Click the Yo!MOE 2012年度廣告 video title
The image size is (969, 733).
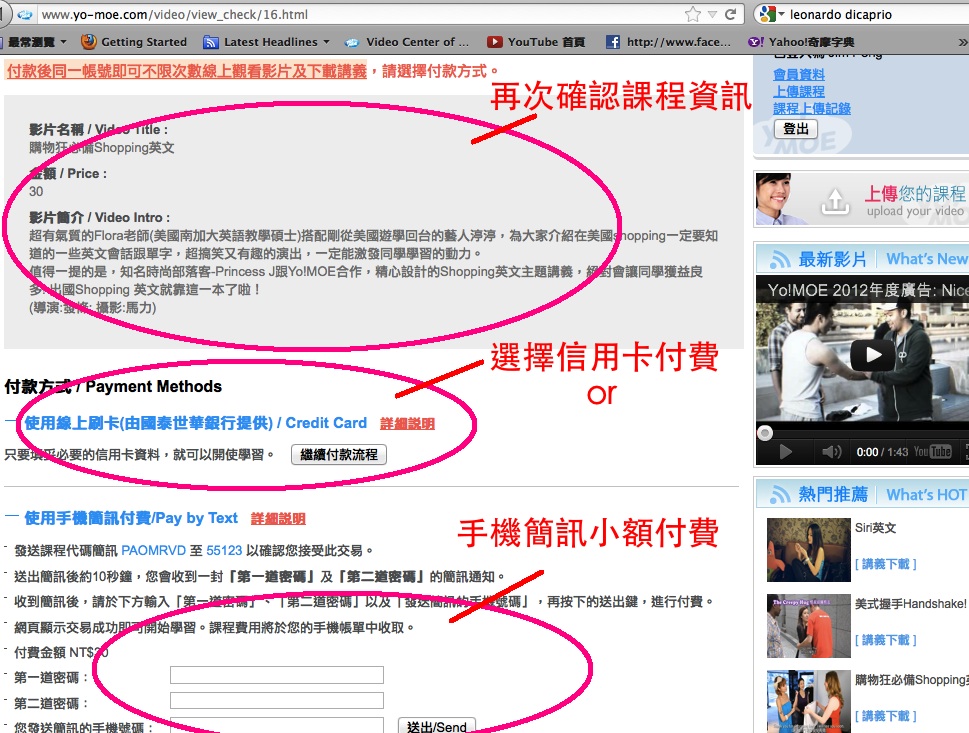coord(868,290)
